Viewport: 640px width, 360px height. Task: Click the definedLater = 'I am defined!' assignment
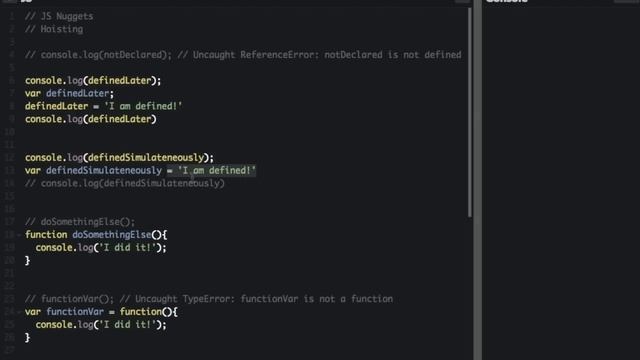[x=104, y=106]
